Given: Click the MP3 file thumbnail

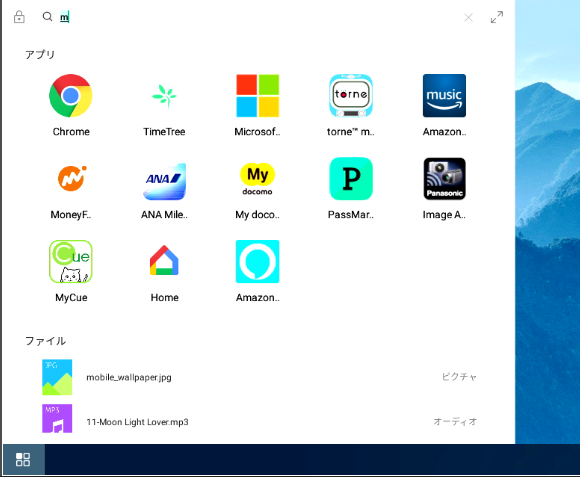Looking at the screenshot, I should point(57,418).
